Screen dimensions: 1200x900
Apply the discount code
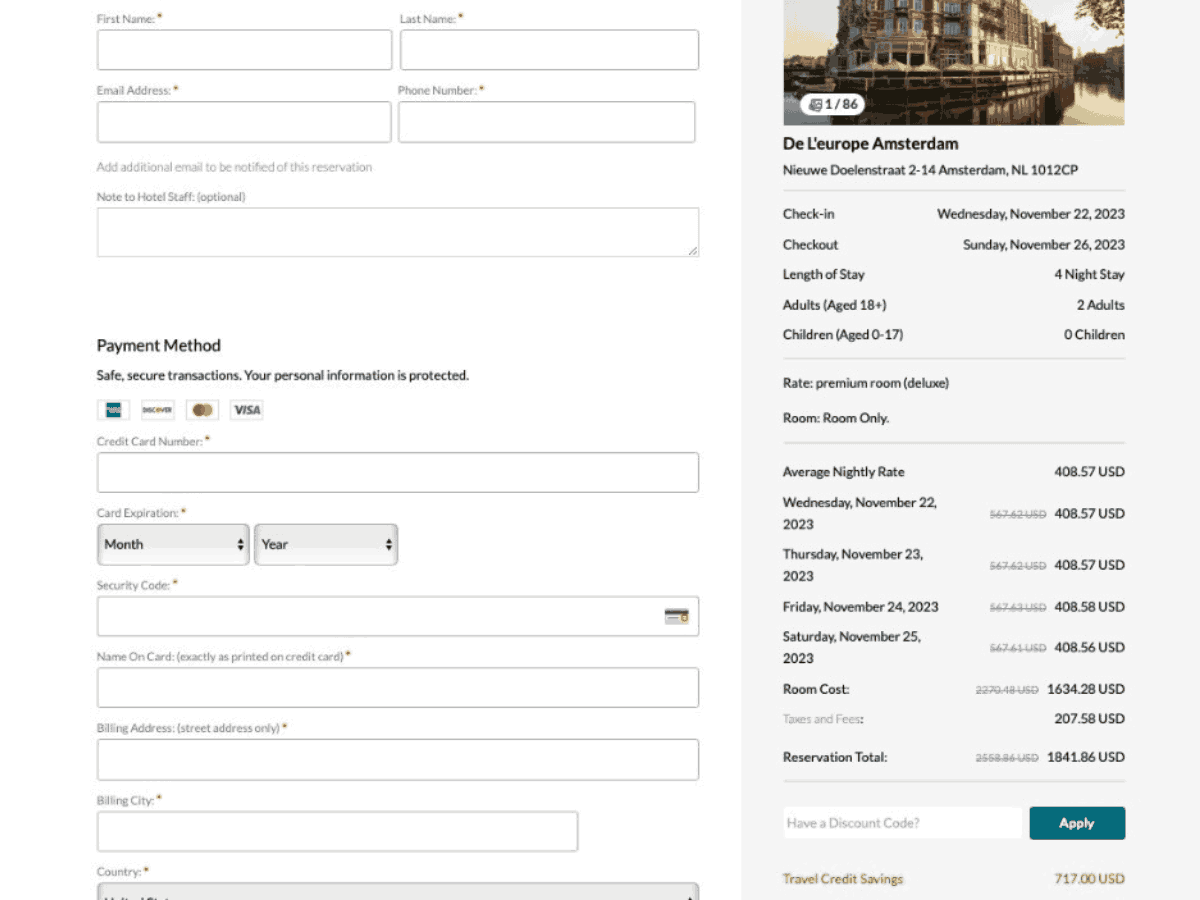1077,822
